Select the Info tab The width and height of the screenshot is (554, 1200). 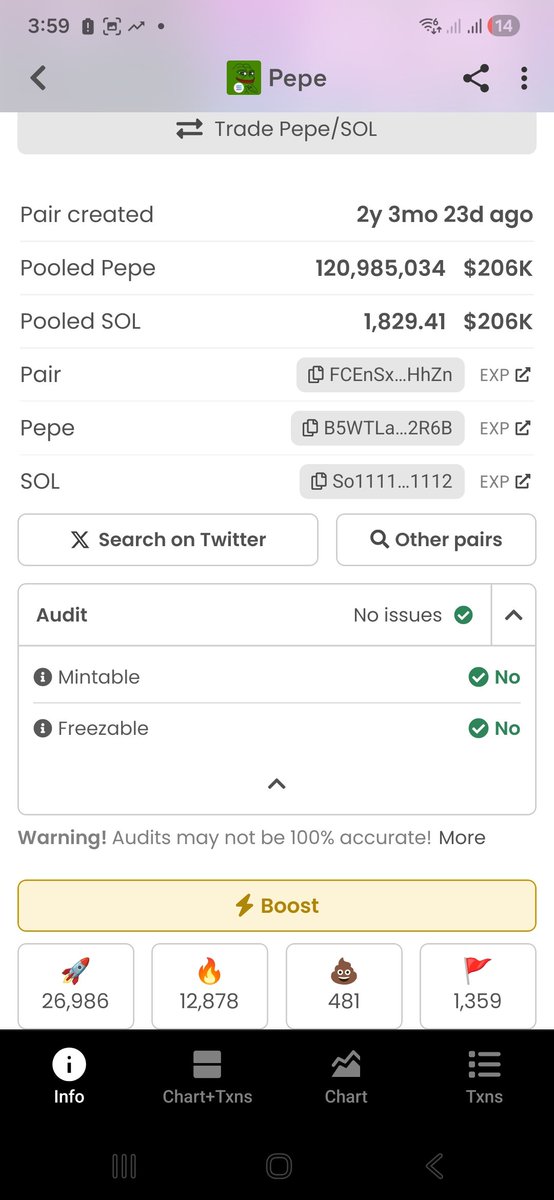coord(69,1077)
